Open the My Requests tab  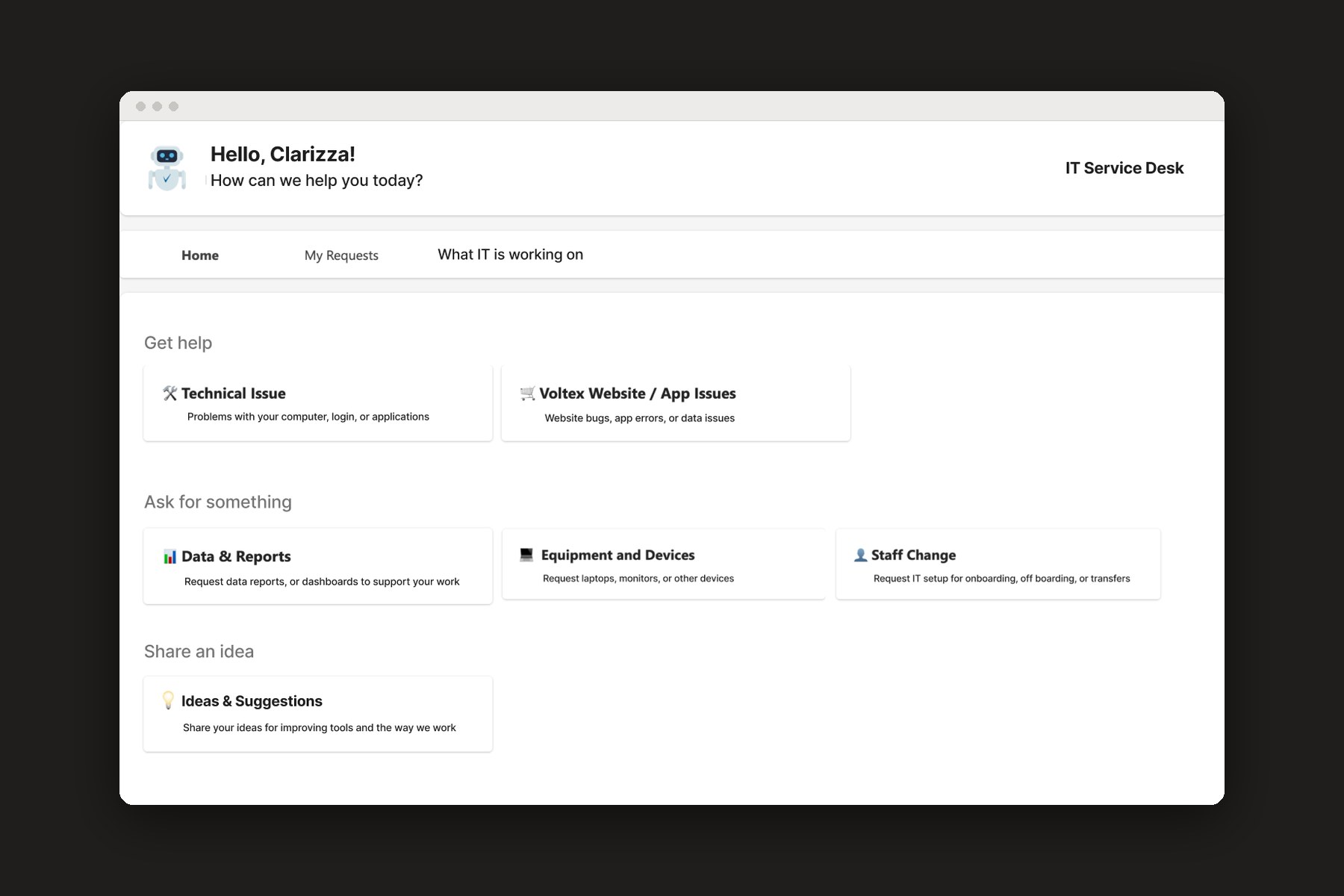341,255
